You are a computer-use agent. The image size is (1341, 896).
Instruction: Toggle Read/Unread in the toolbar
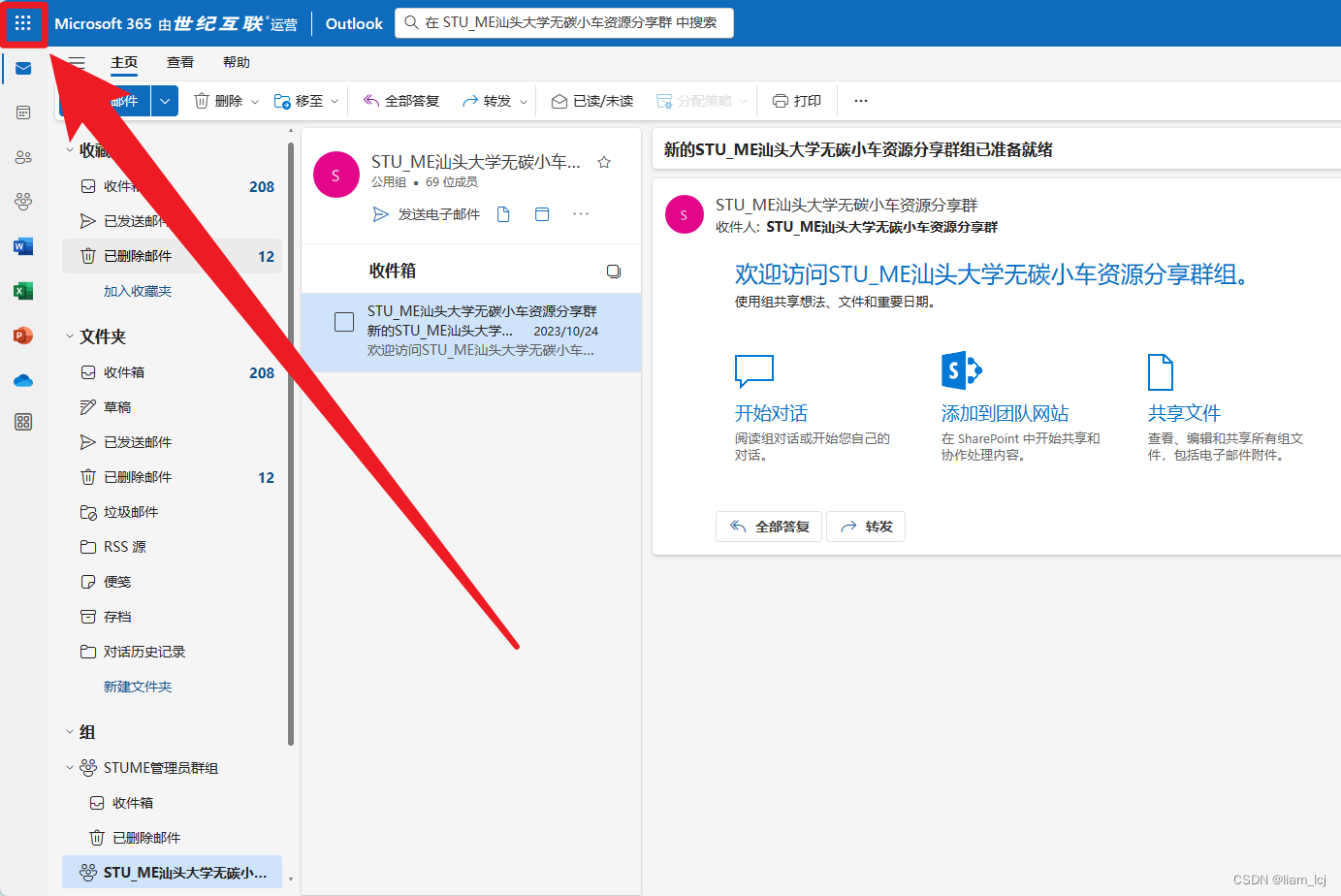592,101
